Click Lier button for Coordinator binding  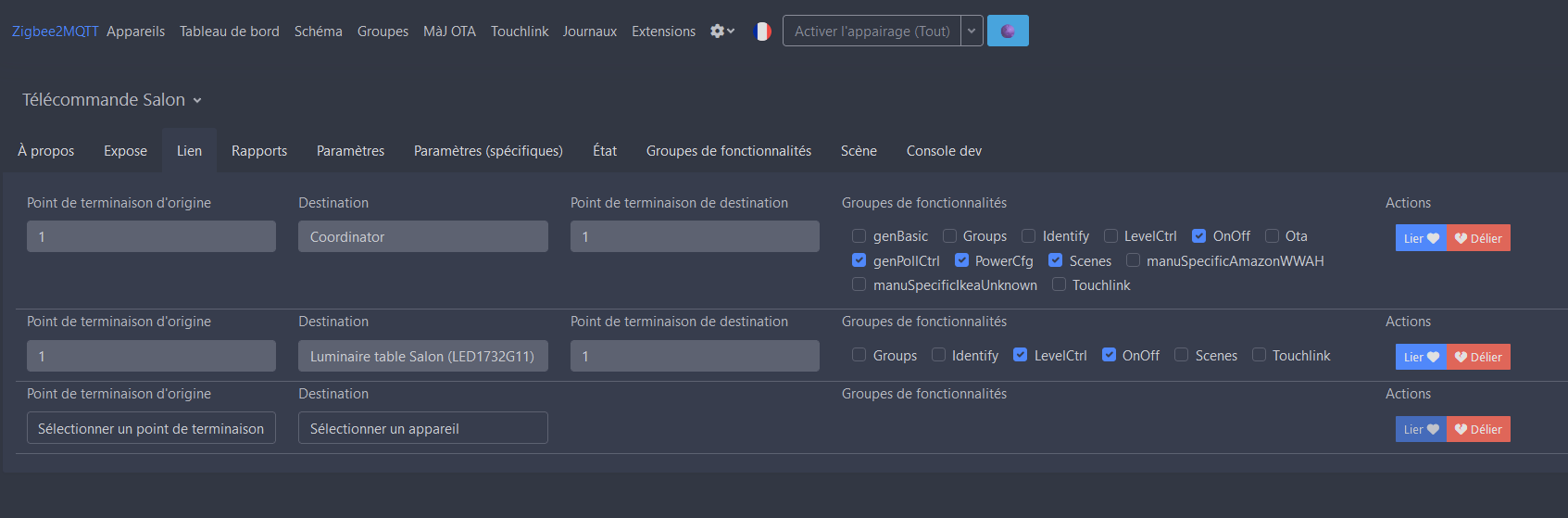click(x=1420, y=238)
